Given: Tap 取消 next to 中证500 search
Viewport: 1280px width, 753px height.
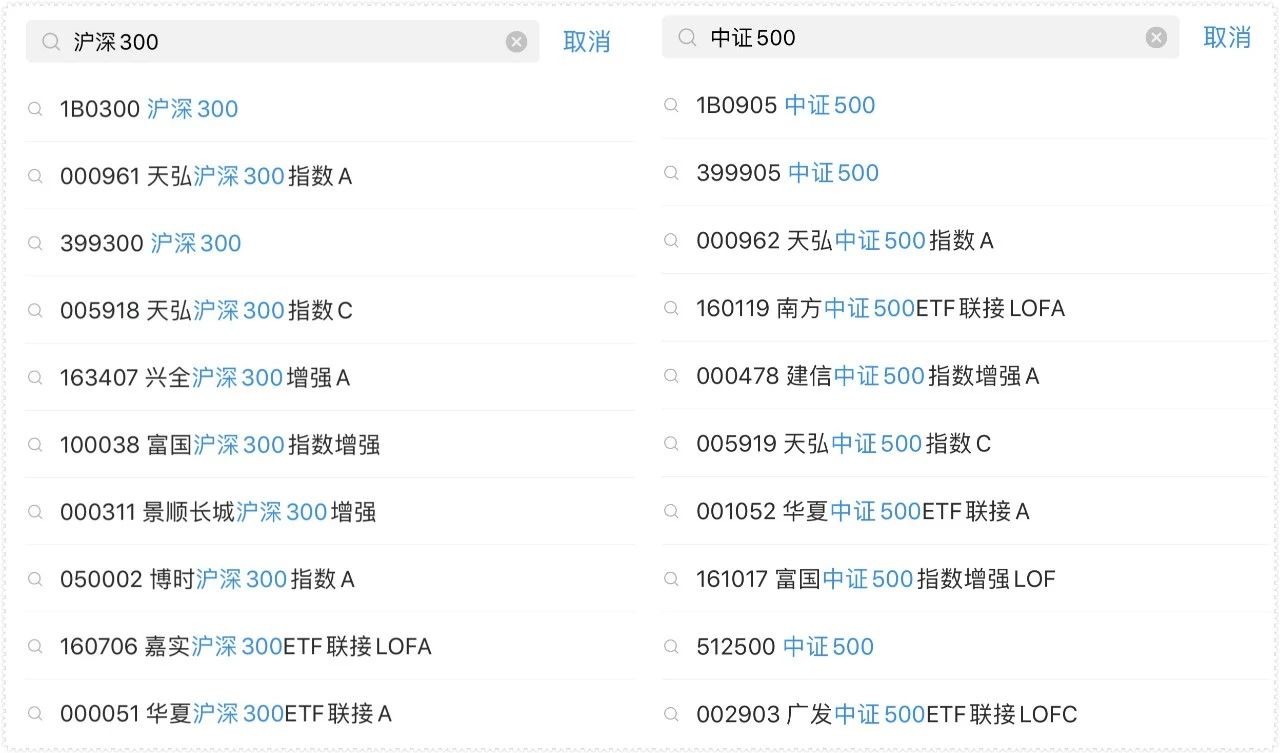Looking at the screenshot, I should (x=1227, y=38).
